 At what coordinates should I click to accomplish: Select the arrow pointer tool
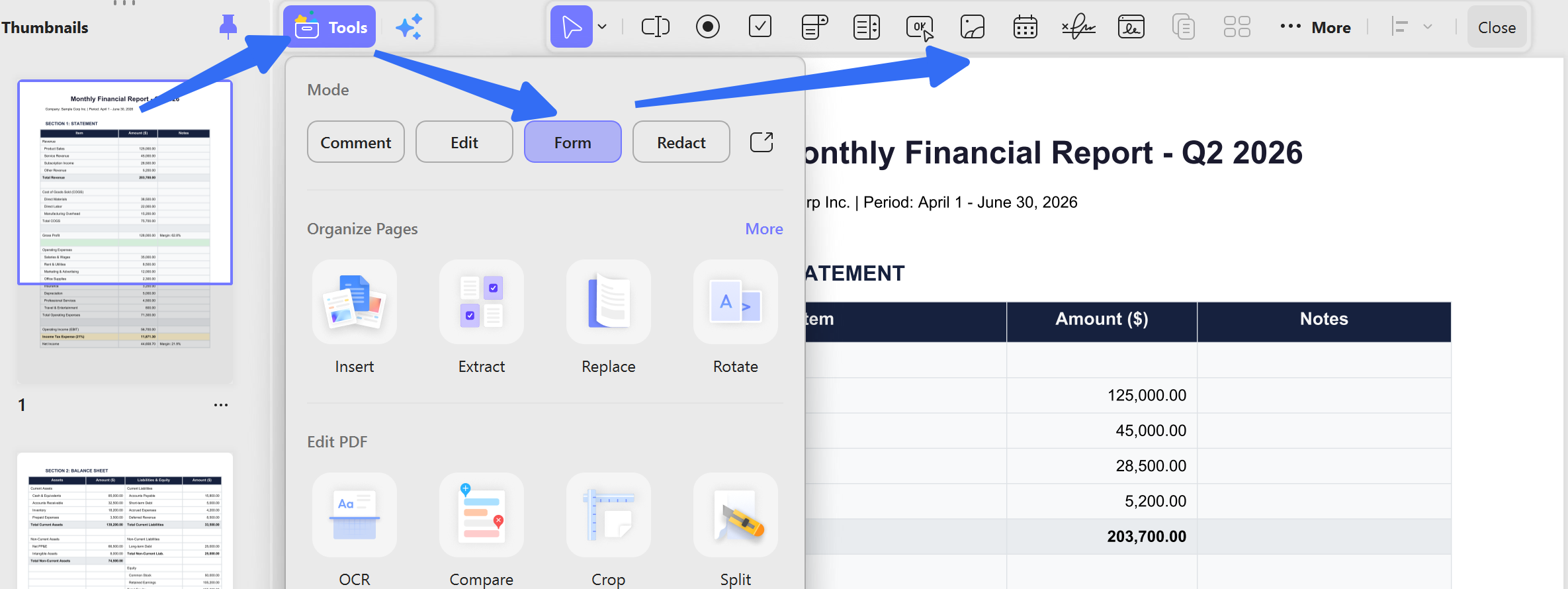pyautogui.click(x=572, y=27)
